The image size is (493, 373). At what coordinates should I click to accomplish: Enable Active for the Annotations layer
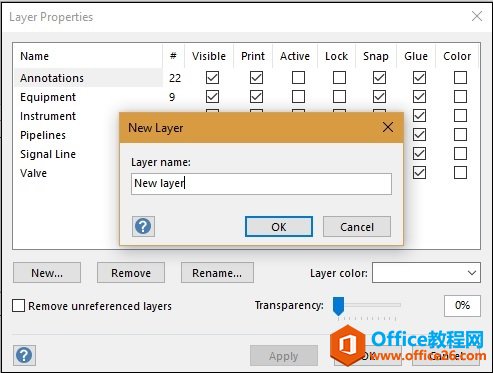click(298, 78)
